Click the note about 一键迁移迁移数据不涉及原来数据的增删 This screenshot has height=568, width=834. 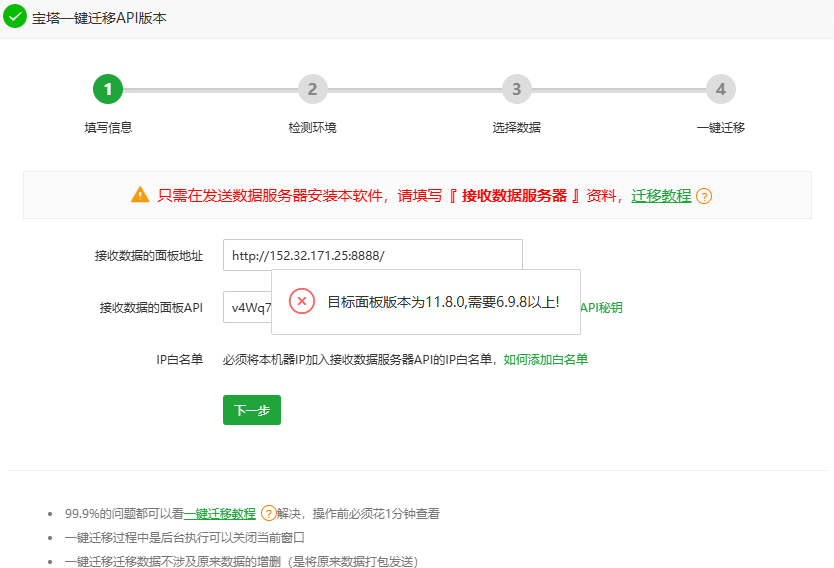(x=241, y=562)
